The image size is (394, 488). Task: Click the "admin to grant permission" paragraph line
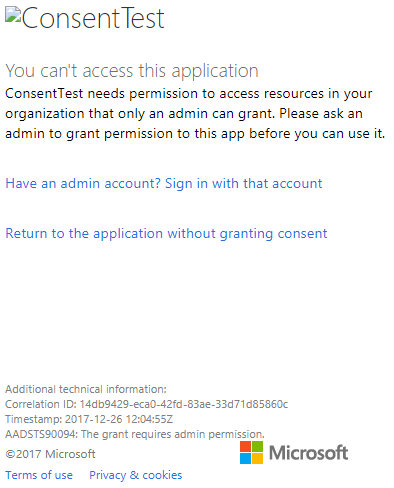coord(195,134)
